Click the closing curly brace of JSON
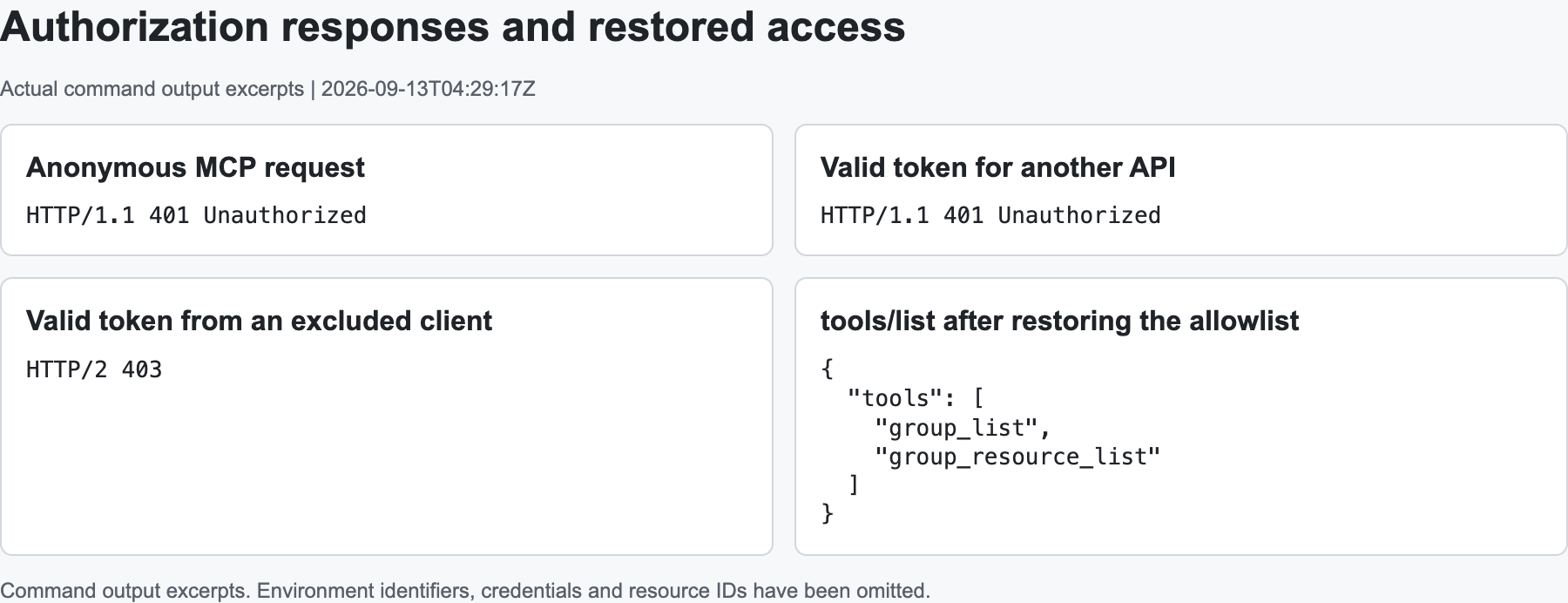 click(828, 514)
